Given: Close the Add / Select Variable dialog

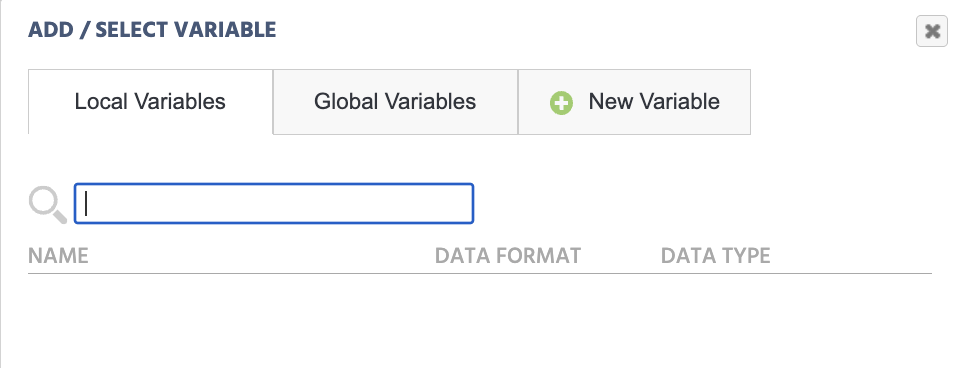Looking at the screenshot, I should pos(932,31).
